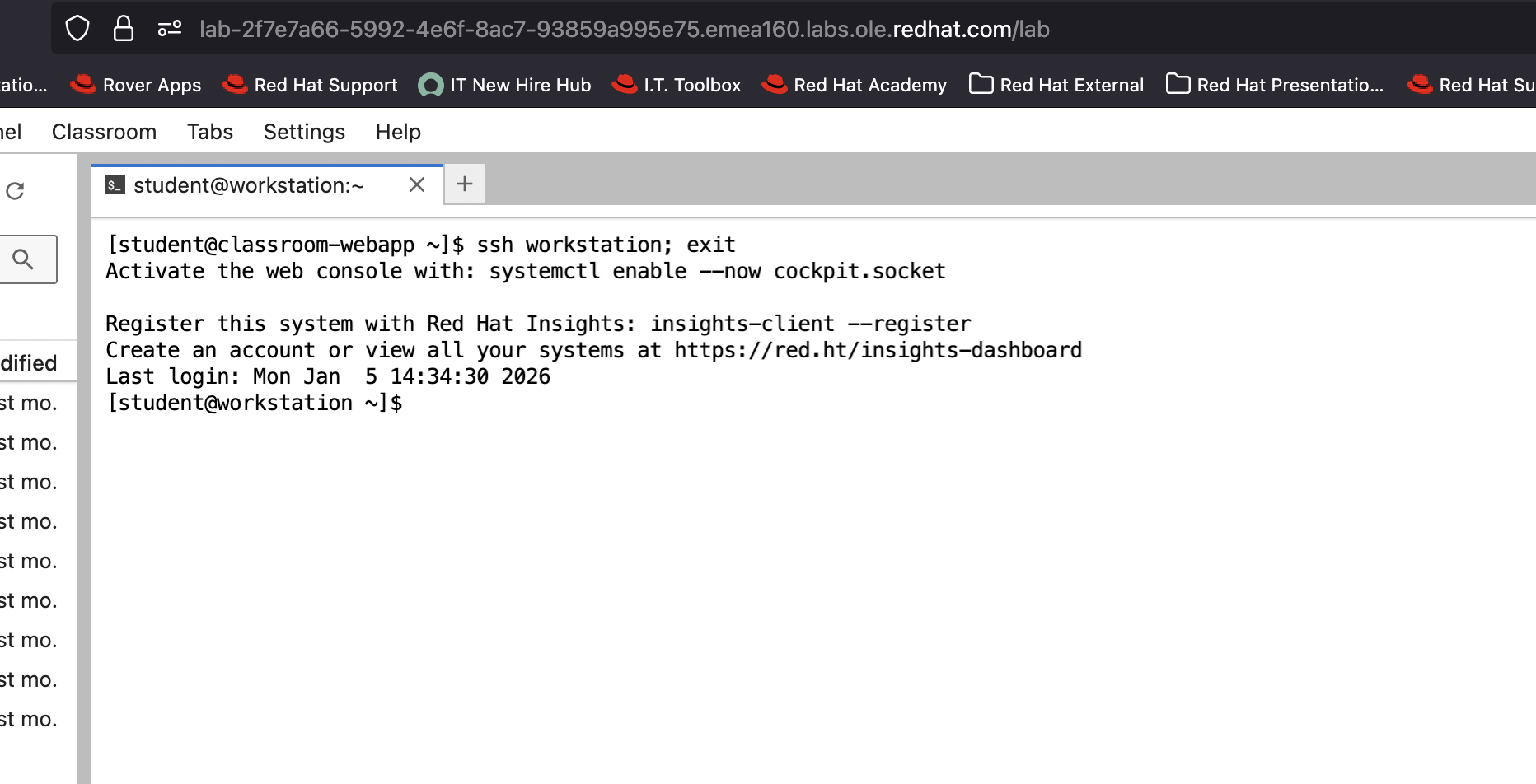Open the Red Hat Support bookmark
1536x784 pixels.
[310, 85]
